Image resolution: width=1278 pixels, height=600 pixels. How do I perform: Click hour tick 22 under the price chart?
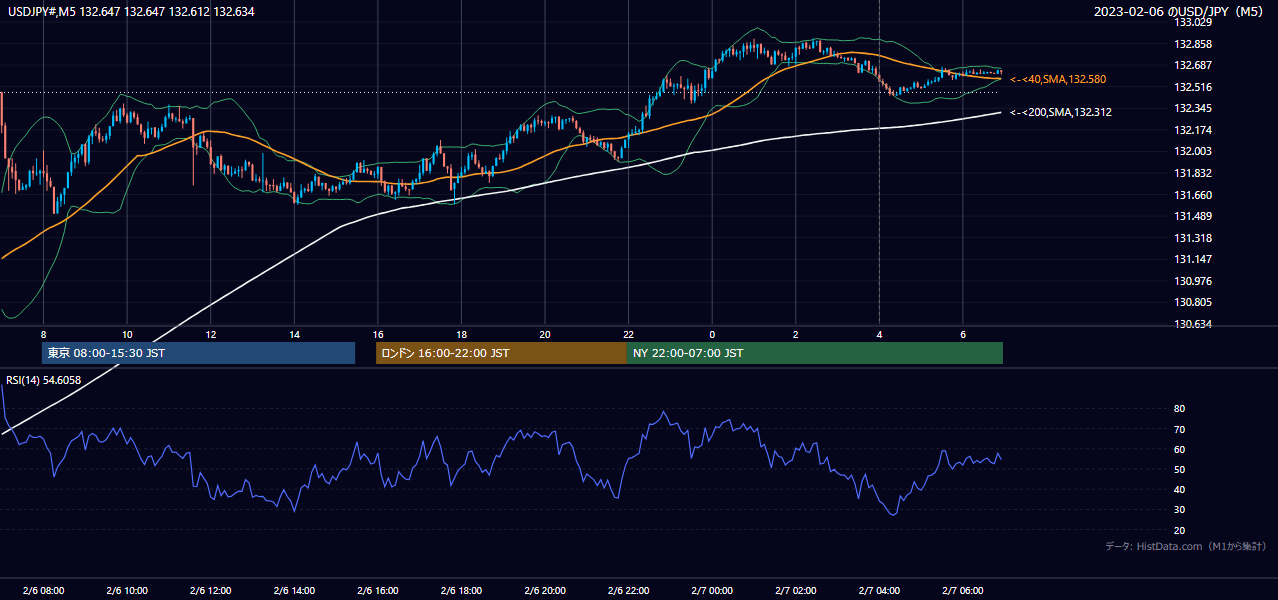(x=628, y=333)
